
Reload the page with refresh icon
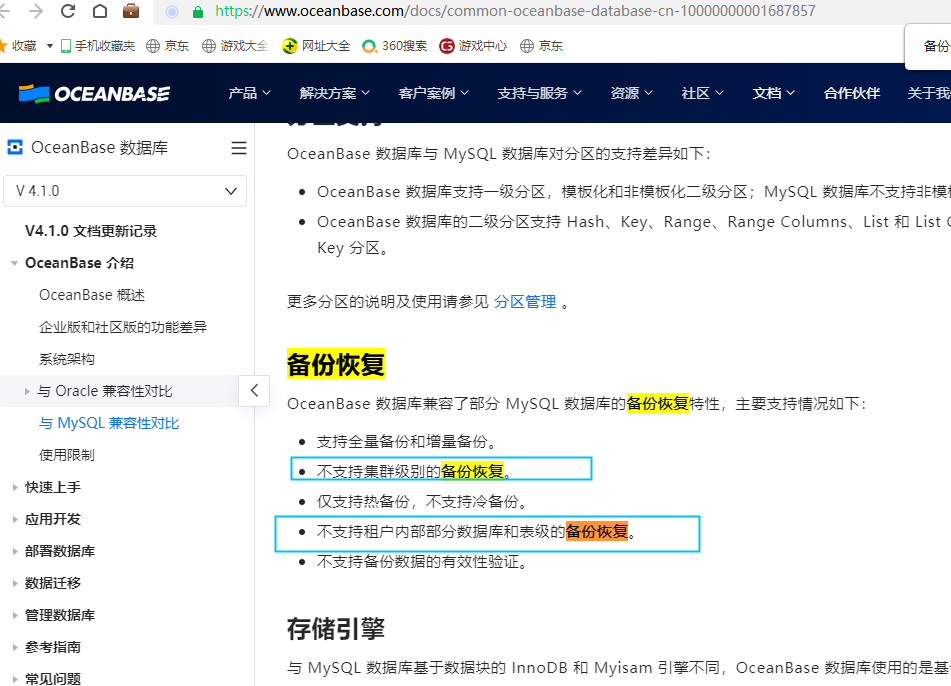[68, 11]
